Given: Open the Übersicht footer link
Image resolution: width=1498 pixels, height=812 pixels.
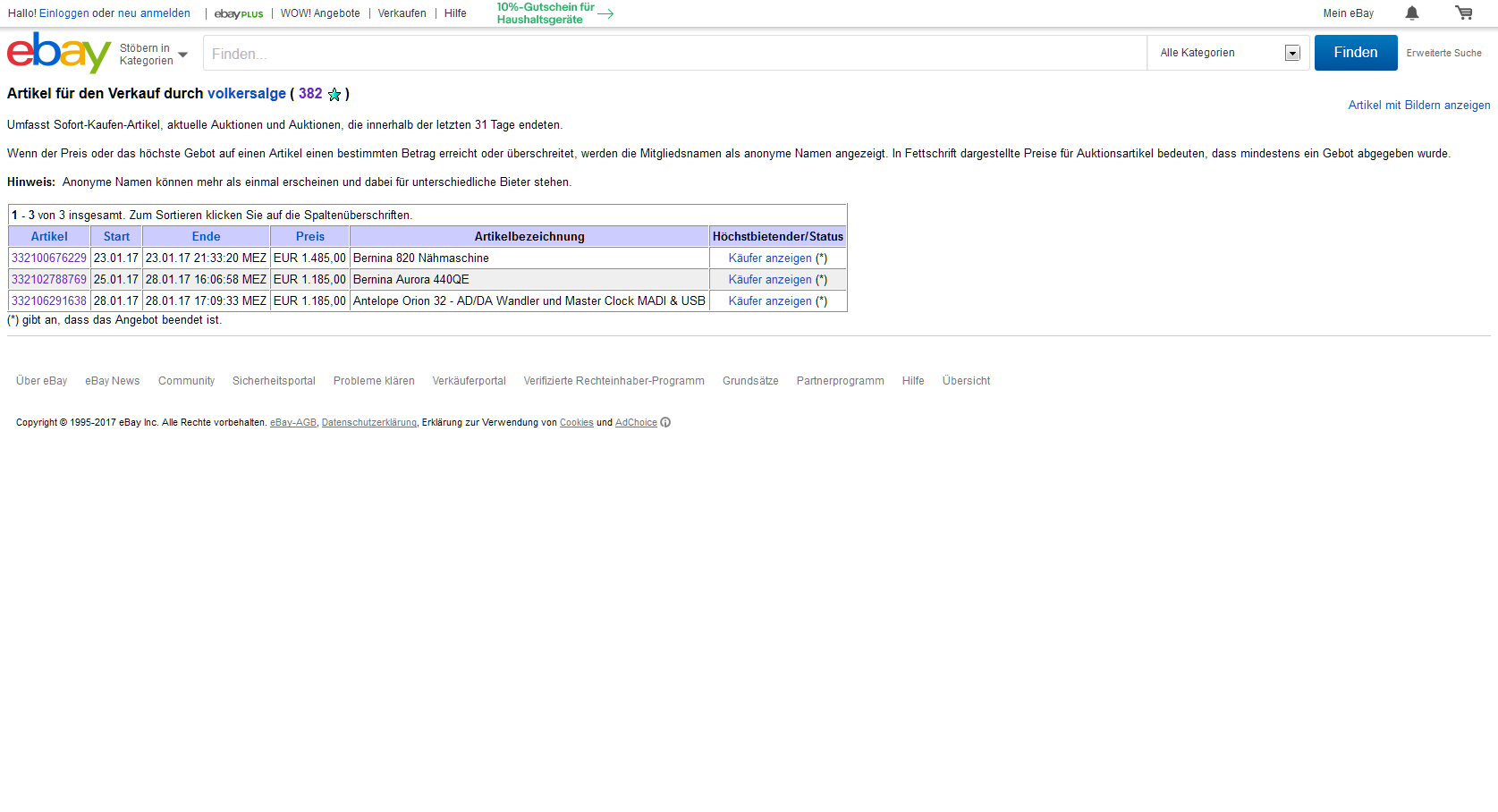Looking at the screenshot, I should point(966,381).
